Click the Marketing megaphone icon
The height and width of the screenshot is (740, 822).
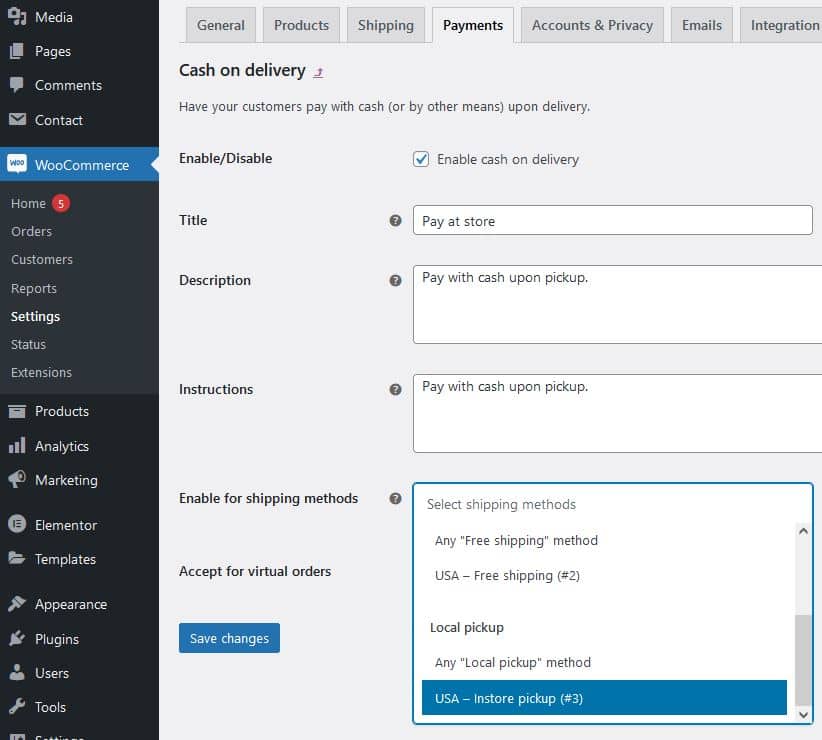click(17, 480)
